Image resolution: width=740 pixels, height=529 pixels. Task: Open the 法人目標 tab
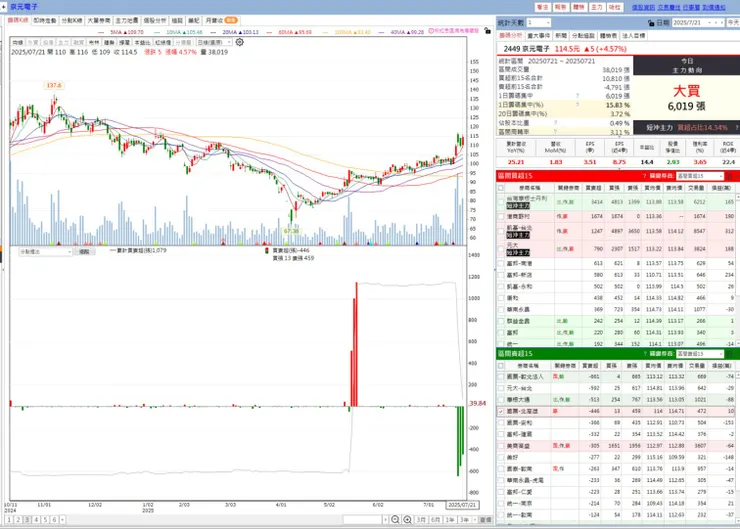pyautogui.click(x=634, y=36)
